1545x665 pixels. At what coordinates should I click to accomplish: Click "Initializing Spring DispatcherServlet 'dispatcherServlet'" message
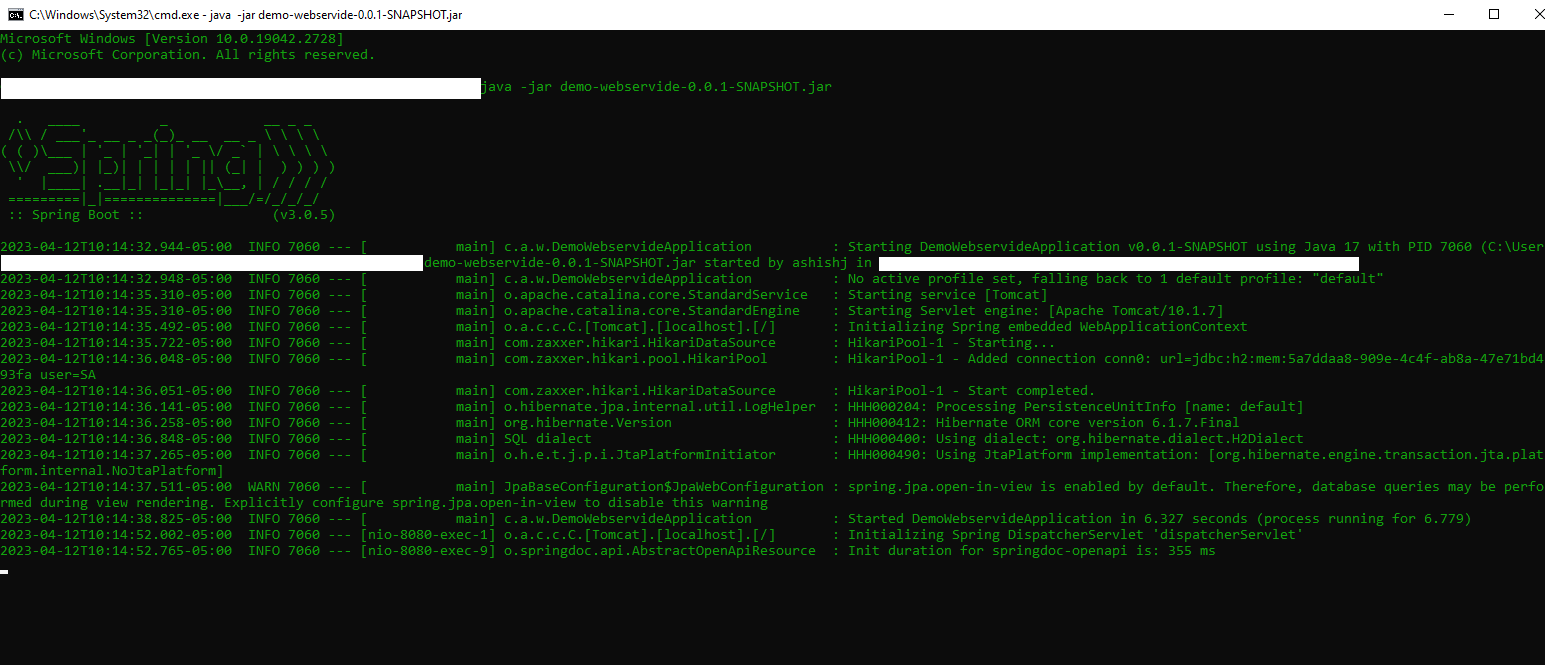click(x=1076, y=535)
